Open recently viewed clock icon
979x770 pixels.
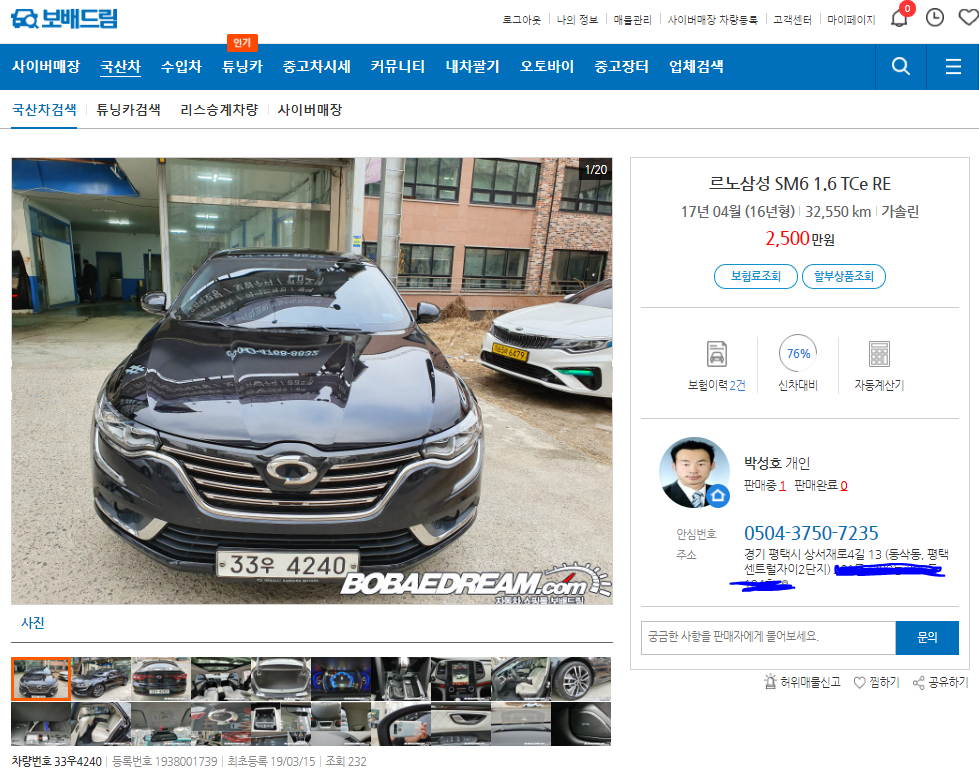pos(935,17)
